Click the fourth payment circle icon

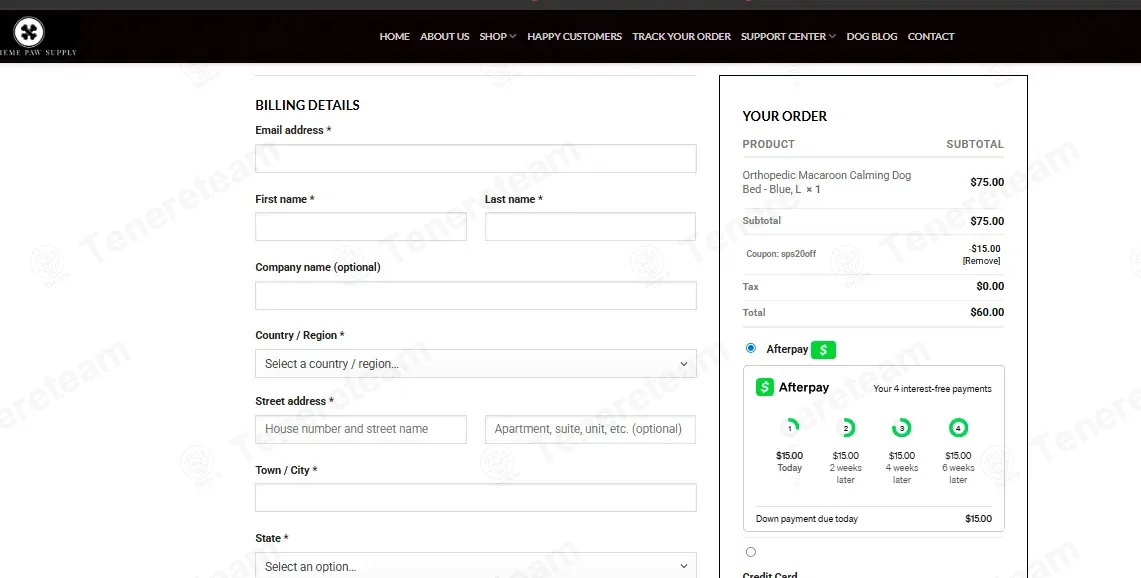[x=958, y=428]
